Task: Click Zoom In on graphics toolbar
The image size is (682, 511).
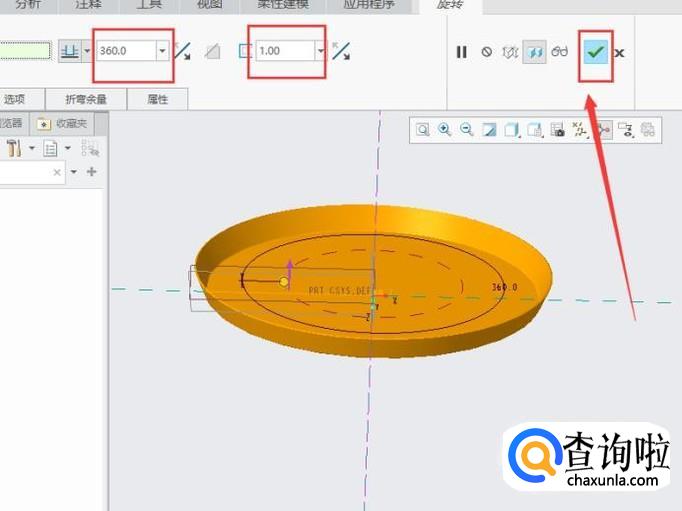Action: 444,130
